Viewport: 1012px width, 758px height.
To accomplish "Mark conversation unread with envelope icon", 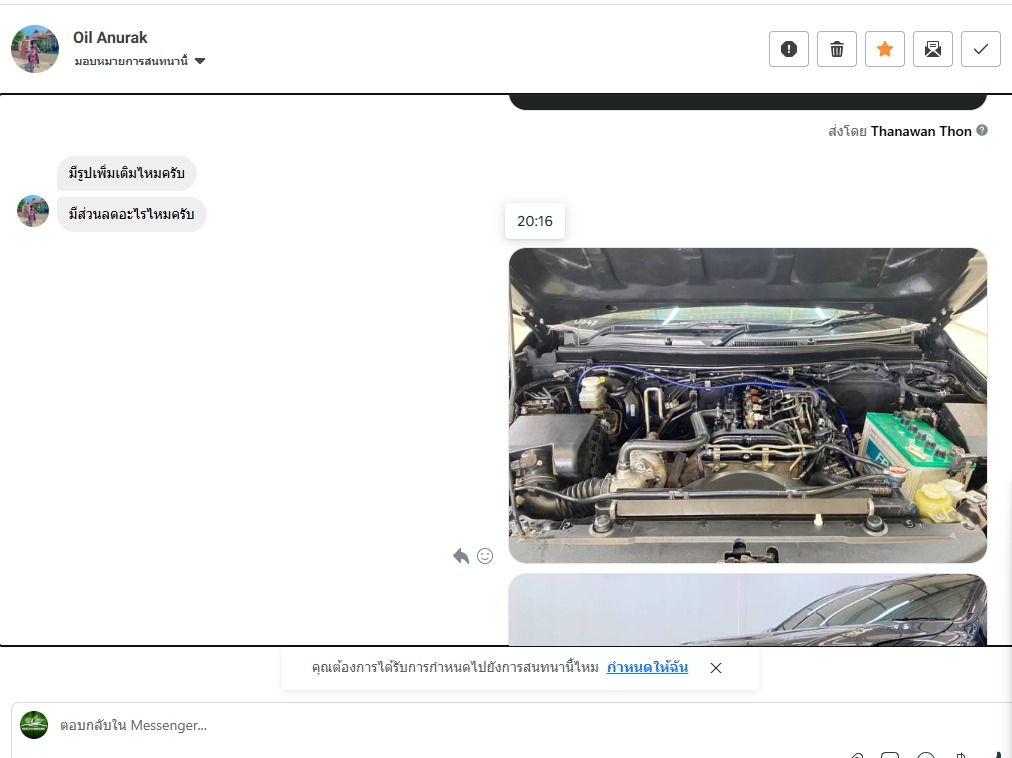I will click(932, 49).
